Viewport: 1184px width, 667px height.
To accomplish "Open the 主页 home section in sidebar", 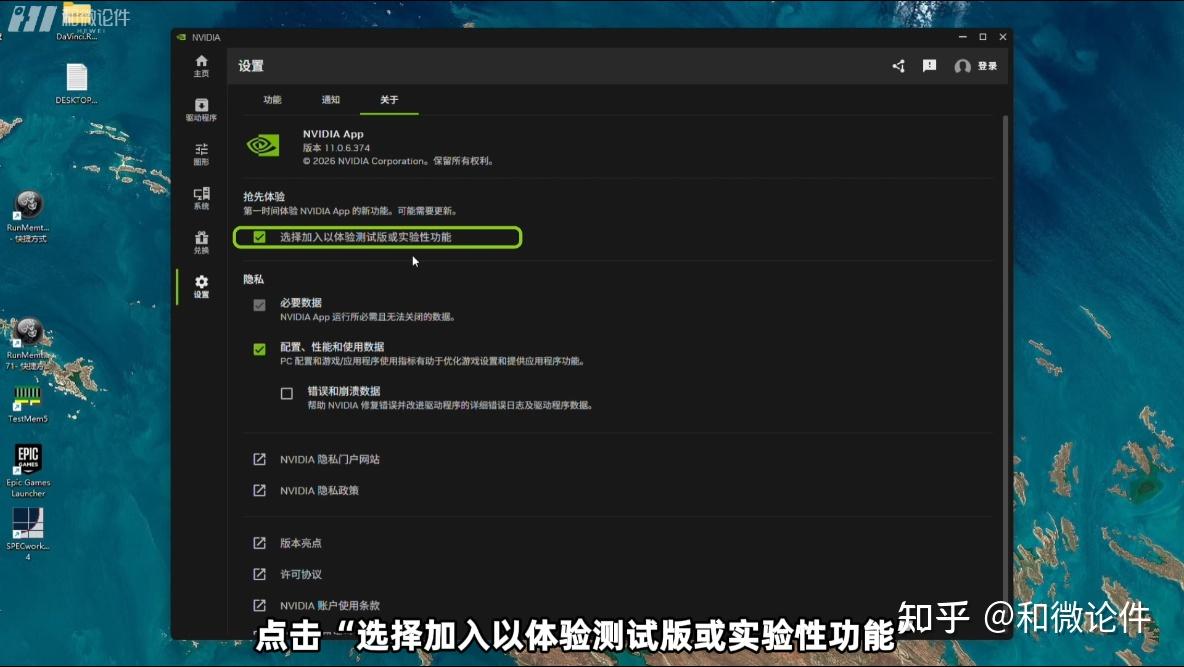I will [201, 66].
